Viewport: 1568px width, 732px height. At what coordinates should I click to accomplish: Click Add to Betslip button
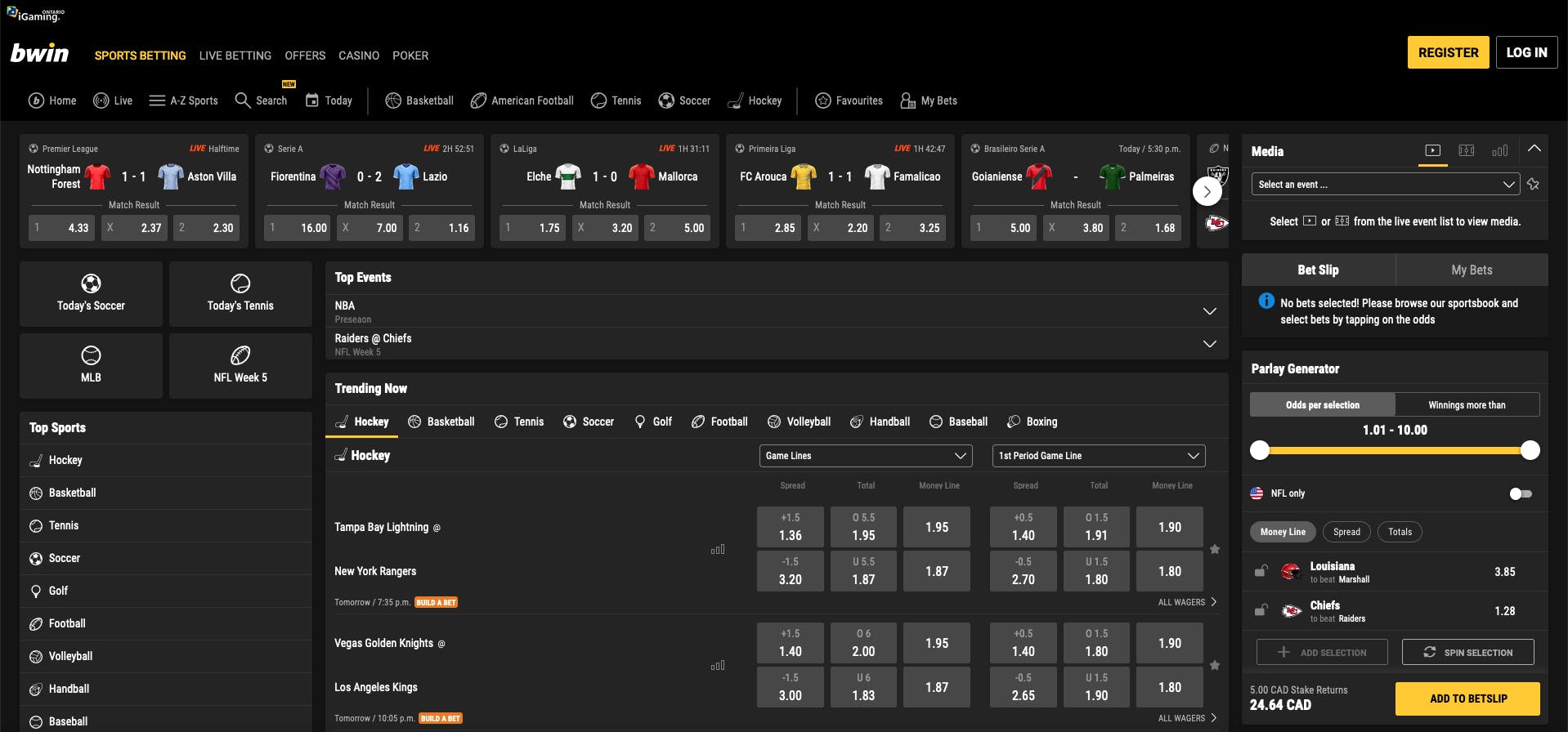point(1467,699)
